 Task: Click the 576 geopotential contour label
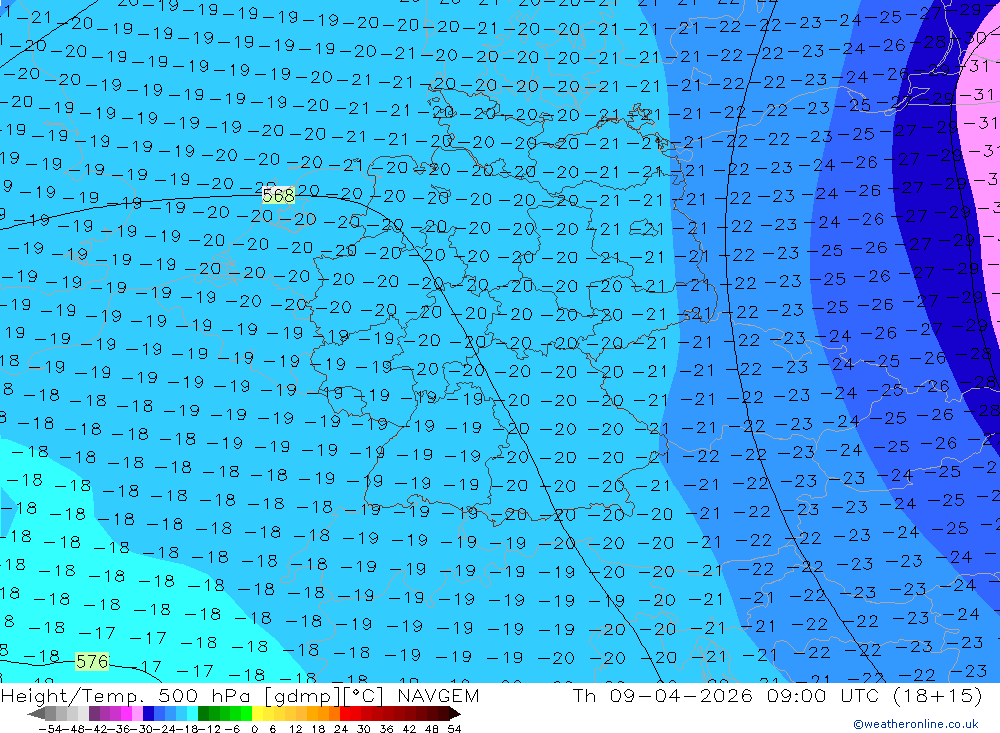pyautogui.click(x=92, y=662)
